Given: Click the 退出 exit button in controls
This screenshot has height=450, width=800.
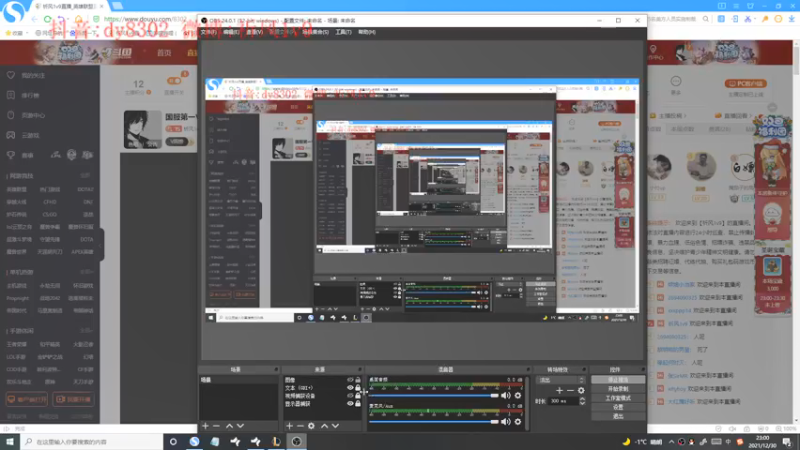Looking at the screenshot, I should coord(618,416).
